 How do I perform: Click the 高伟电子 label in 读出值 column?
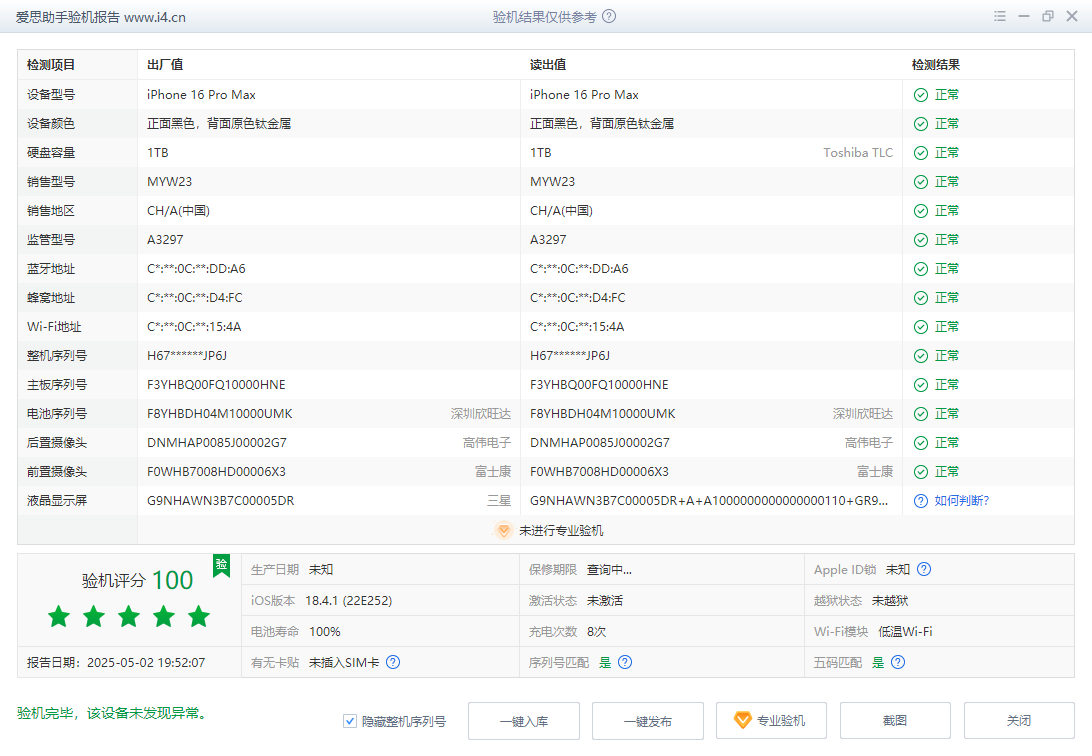(x=869, y=443)
